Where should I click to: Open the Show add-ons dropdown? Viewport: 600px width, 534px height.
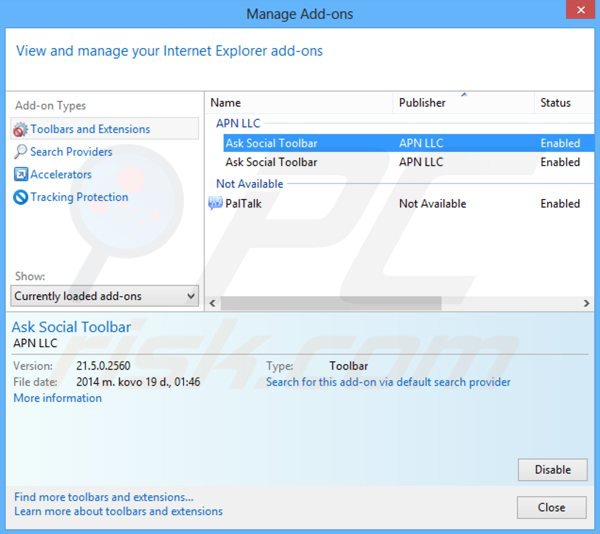(x=104, y=296)
